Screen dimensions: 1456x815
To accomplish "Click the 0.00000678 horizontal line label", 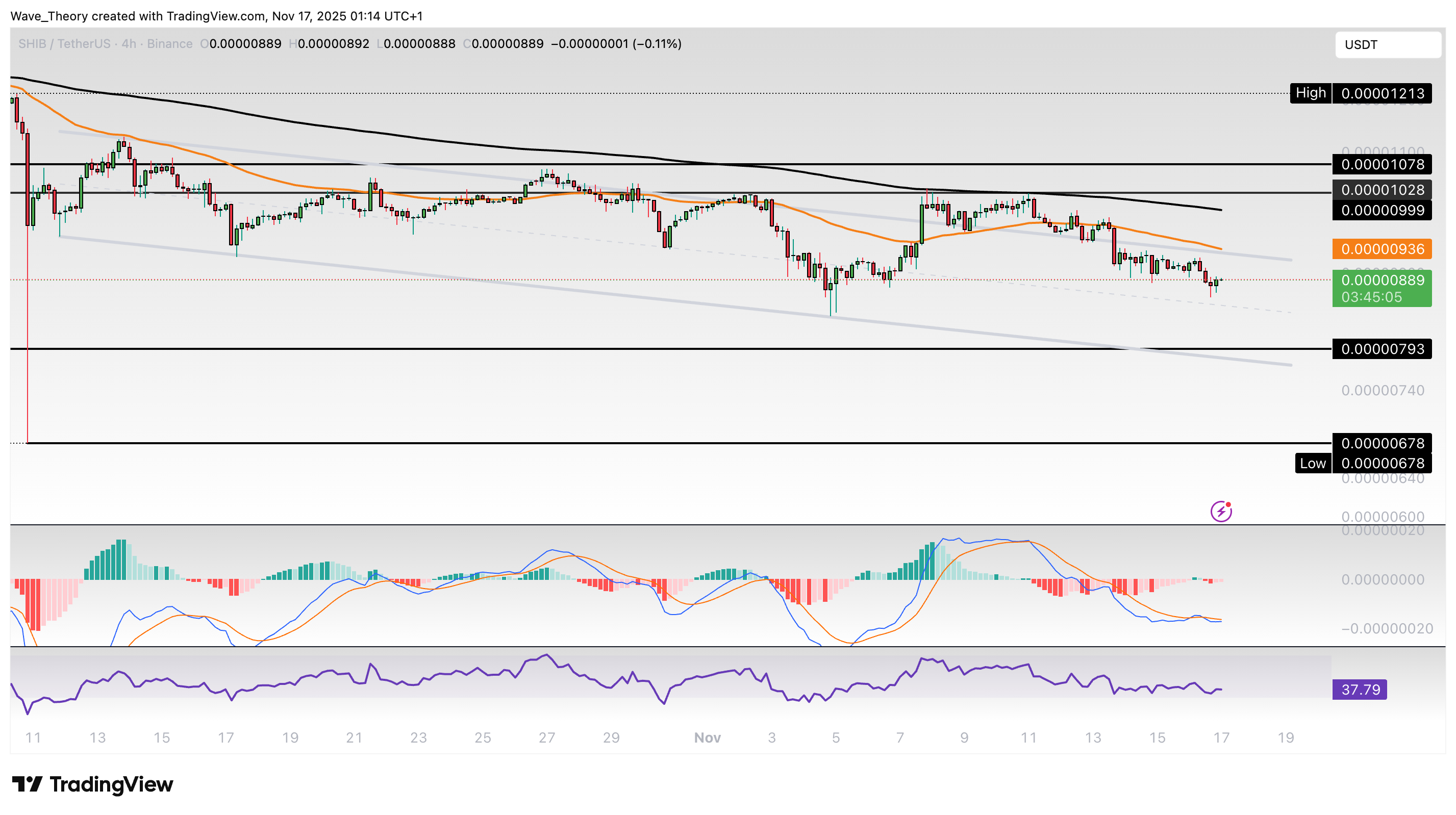I will click(1382, 443).
